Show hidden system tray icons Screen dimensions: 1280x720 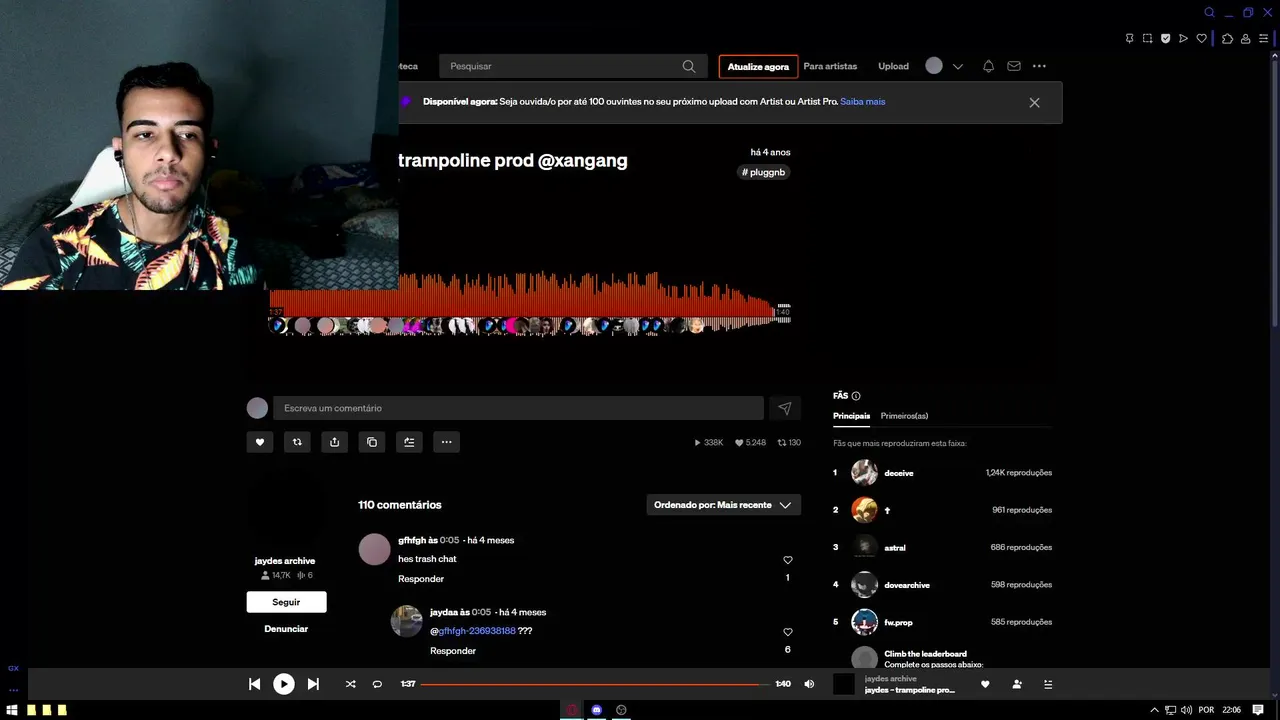1155,710
